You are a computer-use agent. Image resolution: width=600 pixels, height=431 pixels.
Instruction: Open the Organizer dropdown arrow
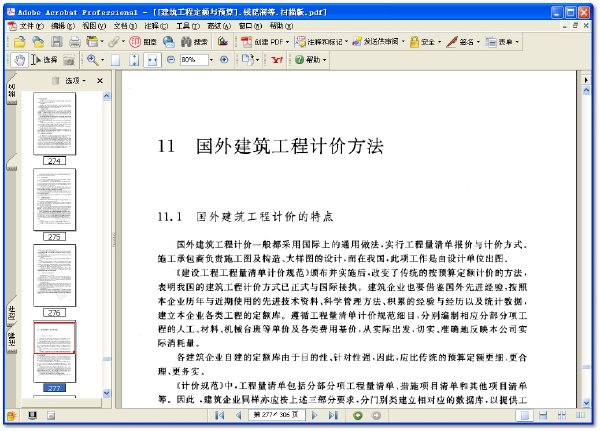click(x=102, y=42)
